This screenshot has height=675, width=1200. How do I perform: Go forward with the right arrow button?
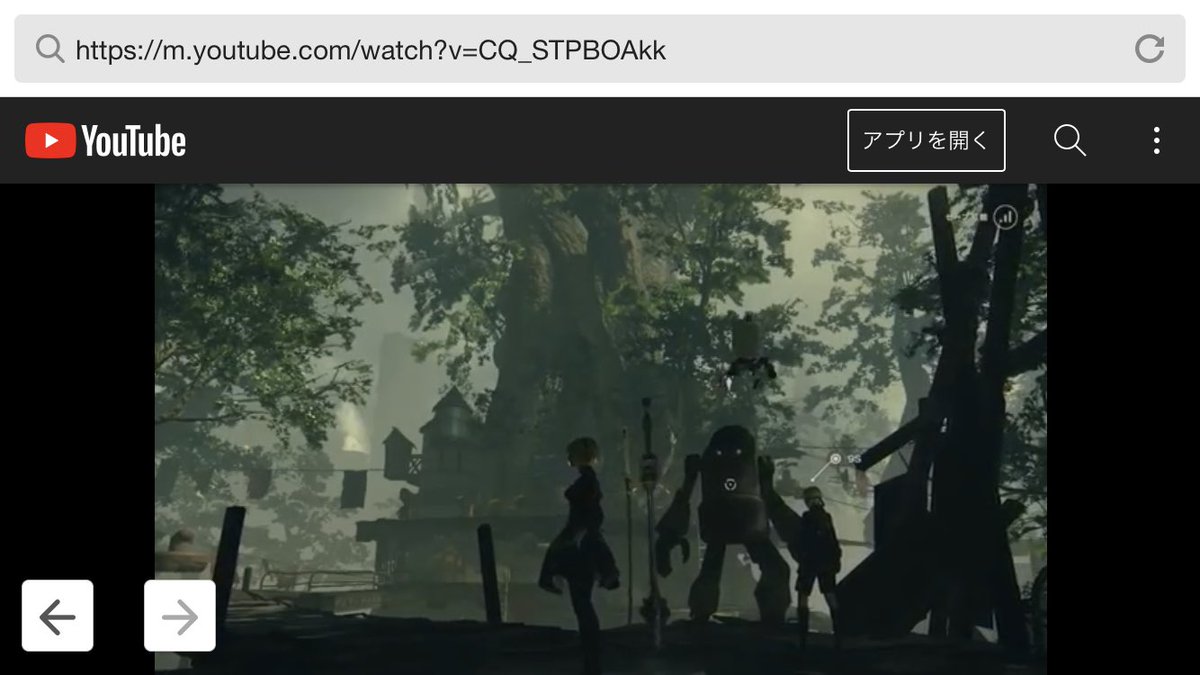[x=180, y=616]
